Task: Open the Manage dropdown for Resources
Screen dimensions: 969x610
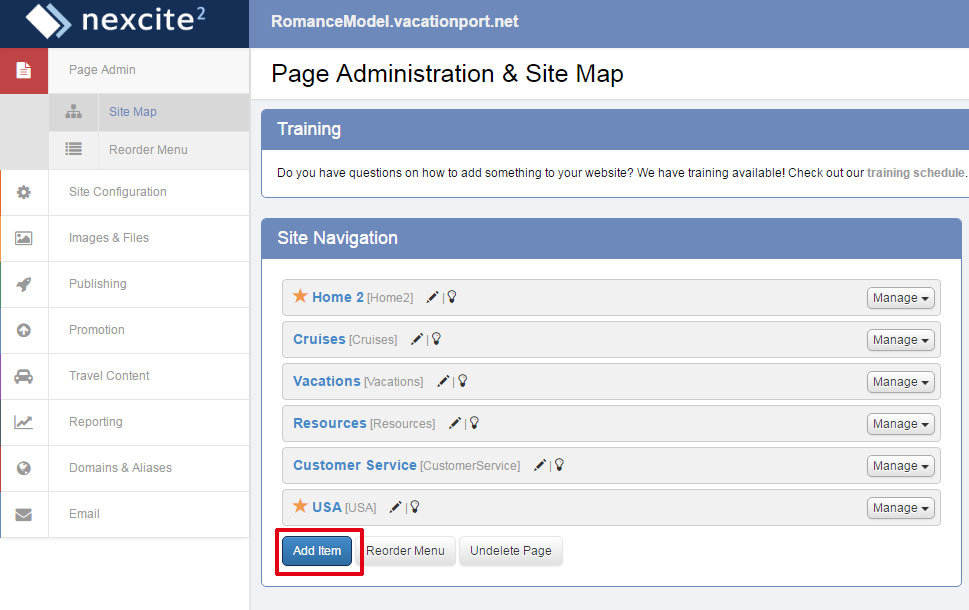Action: point(900,424)
